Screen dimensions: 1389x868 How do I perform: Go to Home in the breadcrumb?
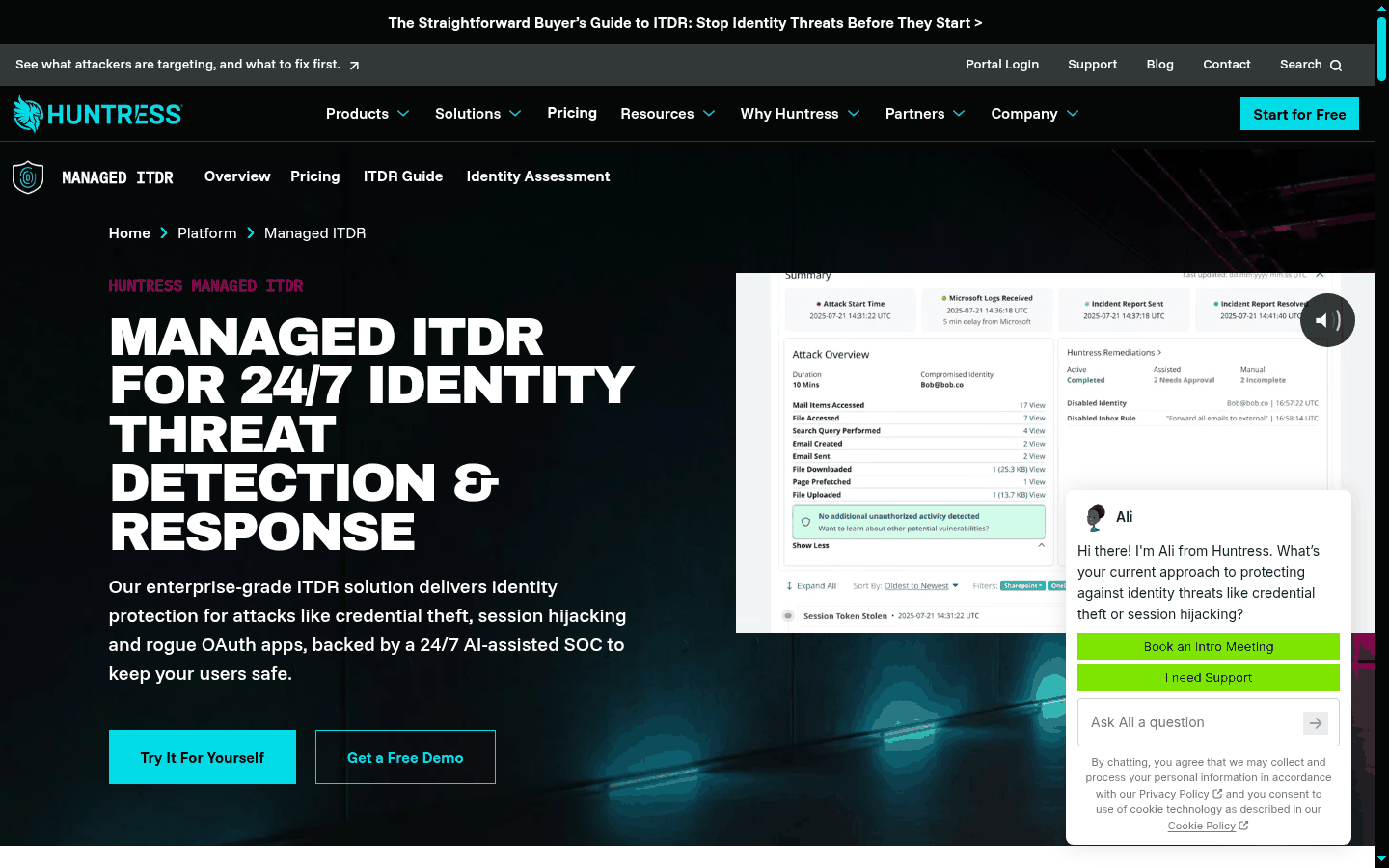pyautogui.click(x=129, y=233)
